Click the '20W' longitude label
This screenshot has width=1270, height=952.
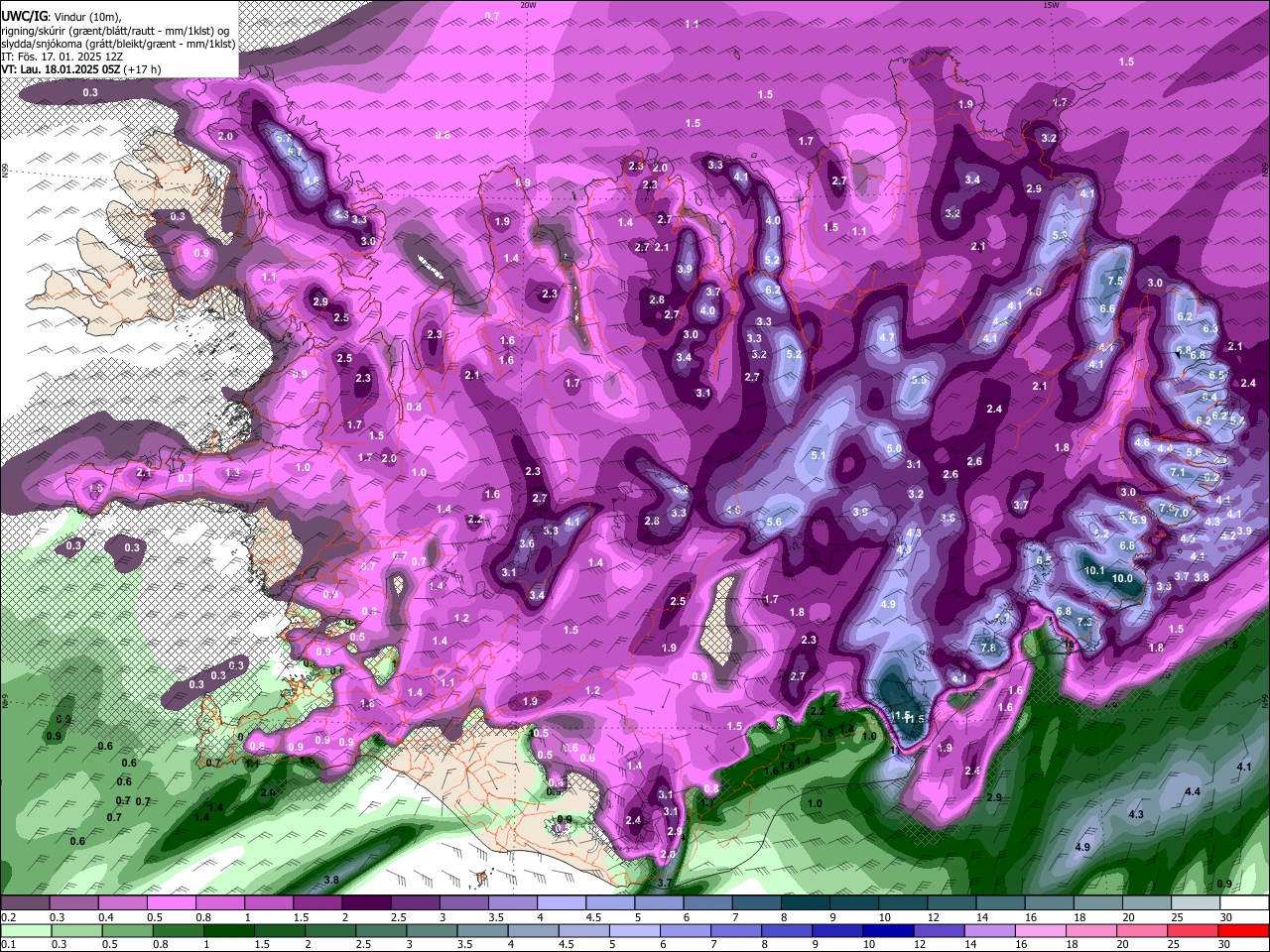[528, 5]
